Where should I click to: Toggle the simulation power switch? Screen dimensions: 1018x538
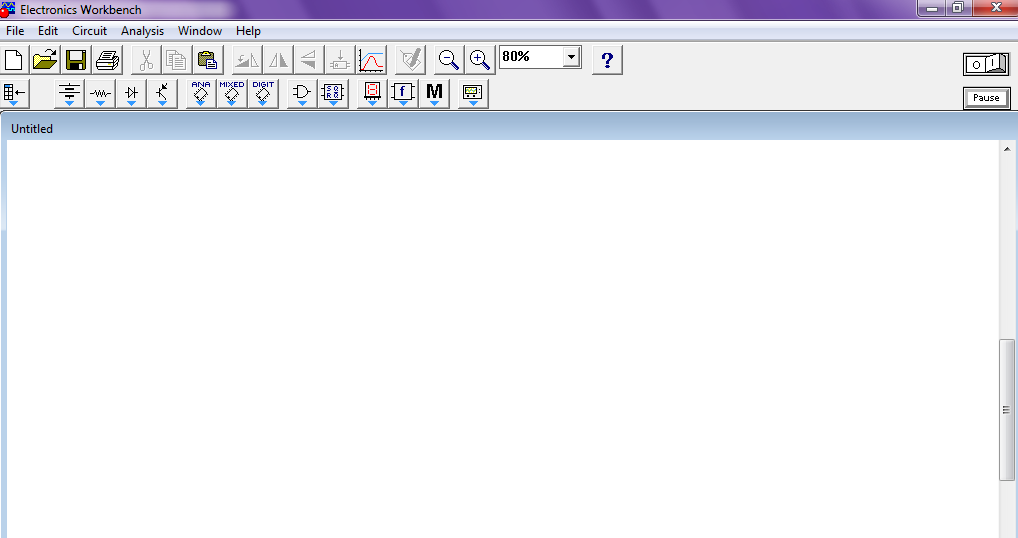986,64
